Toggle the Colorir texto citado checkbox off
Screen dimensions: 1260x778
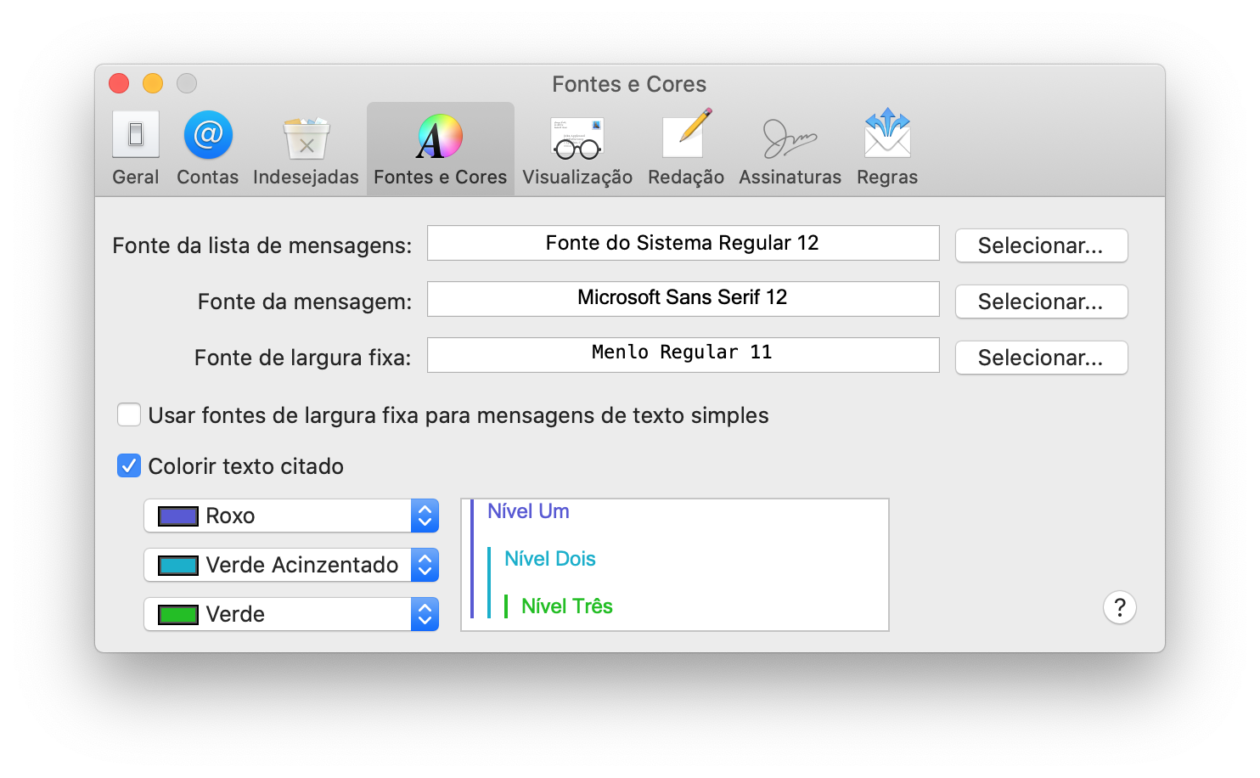tap(129, 465)
